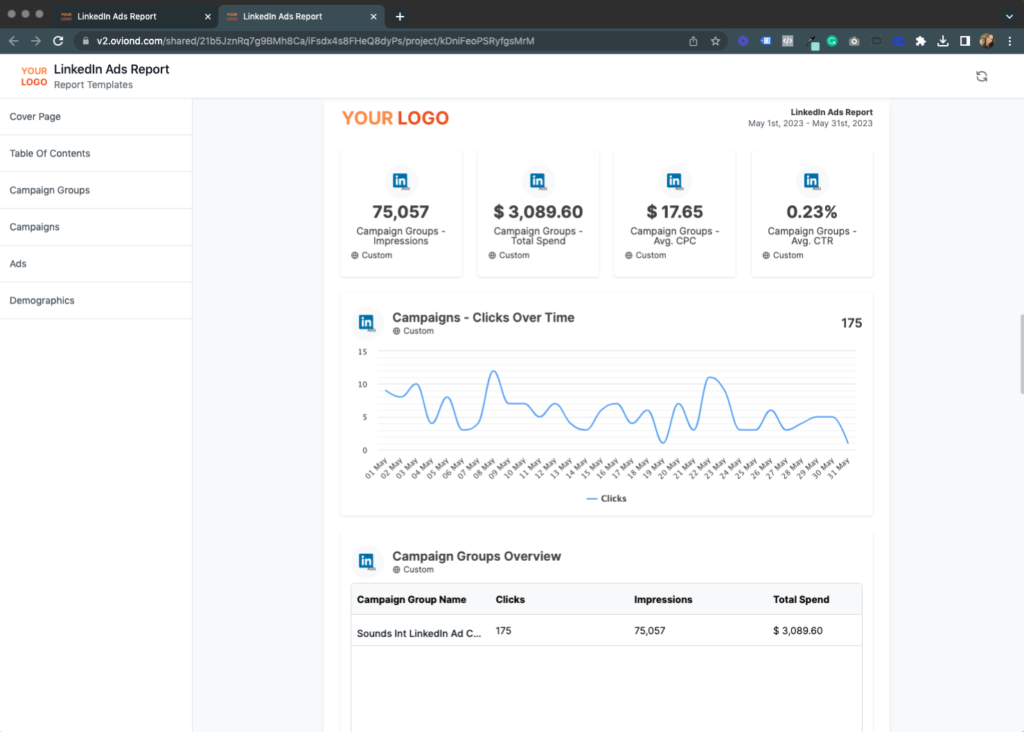Go back to the previous page
Viewport: 1024px width, 732px height.
tap(14, 41)
